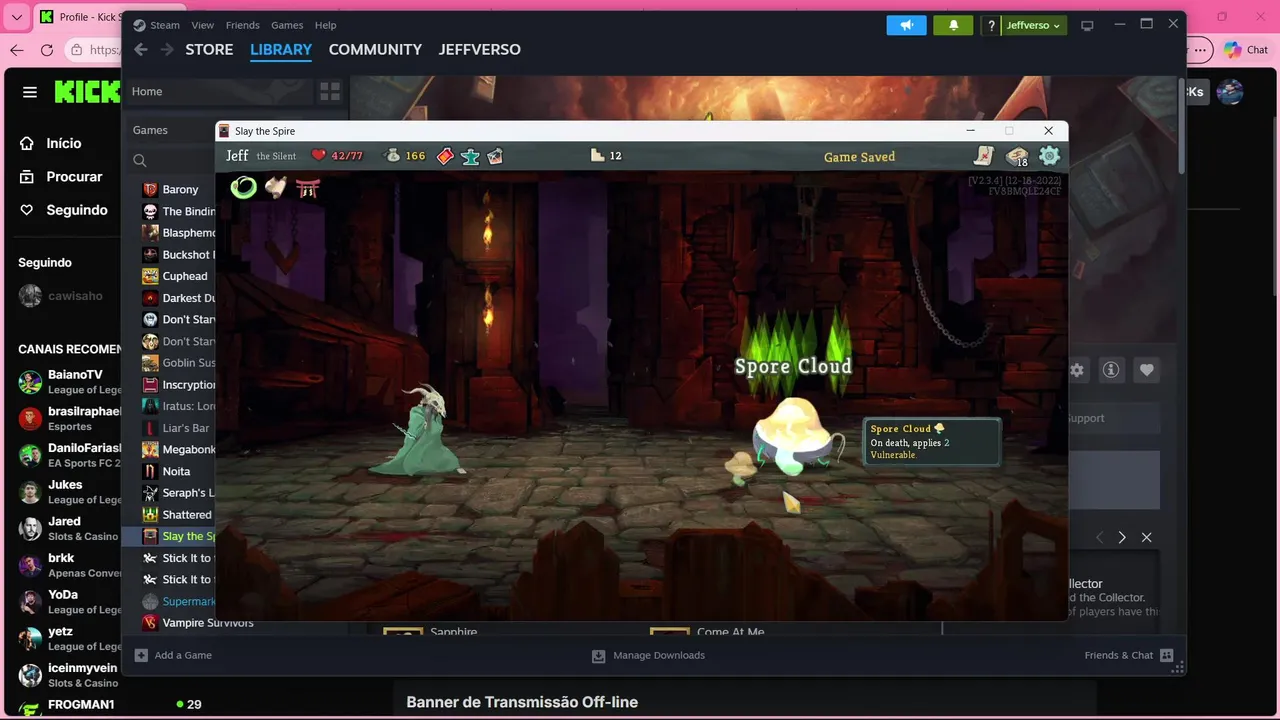Screen dimensions: 1280x720
Task: Click the Kick profile avatar
Action: click(1230, 91)
